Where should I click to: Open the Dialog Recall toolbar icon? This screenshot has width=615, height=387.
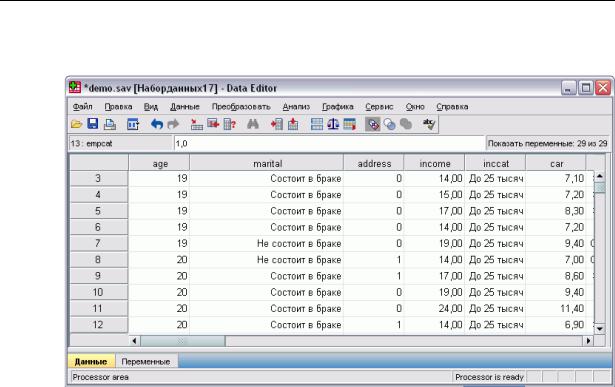[x=133, y=124]
